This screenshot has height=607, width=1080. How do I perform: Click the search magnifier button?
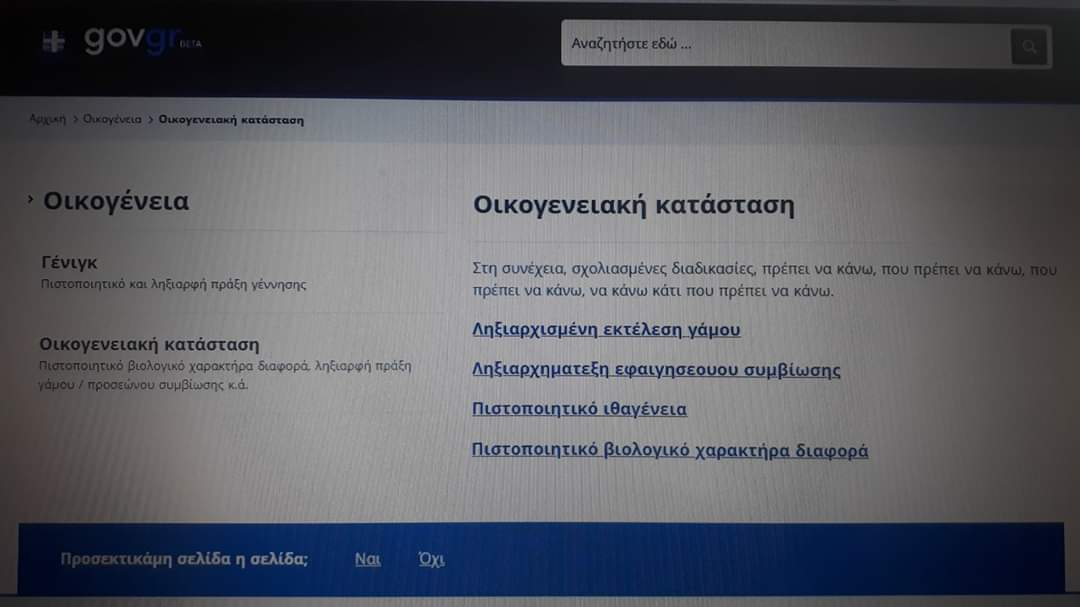pyautogui.click(x=1029, y=46)
